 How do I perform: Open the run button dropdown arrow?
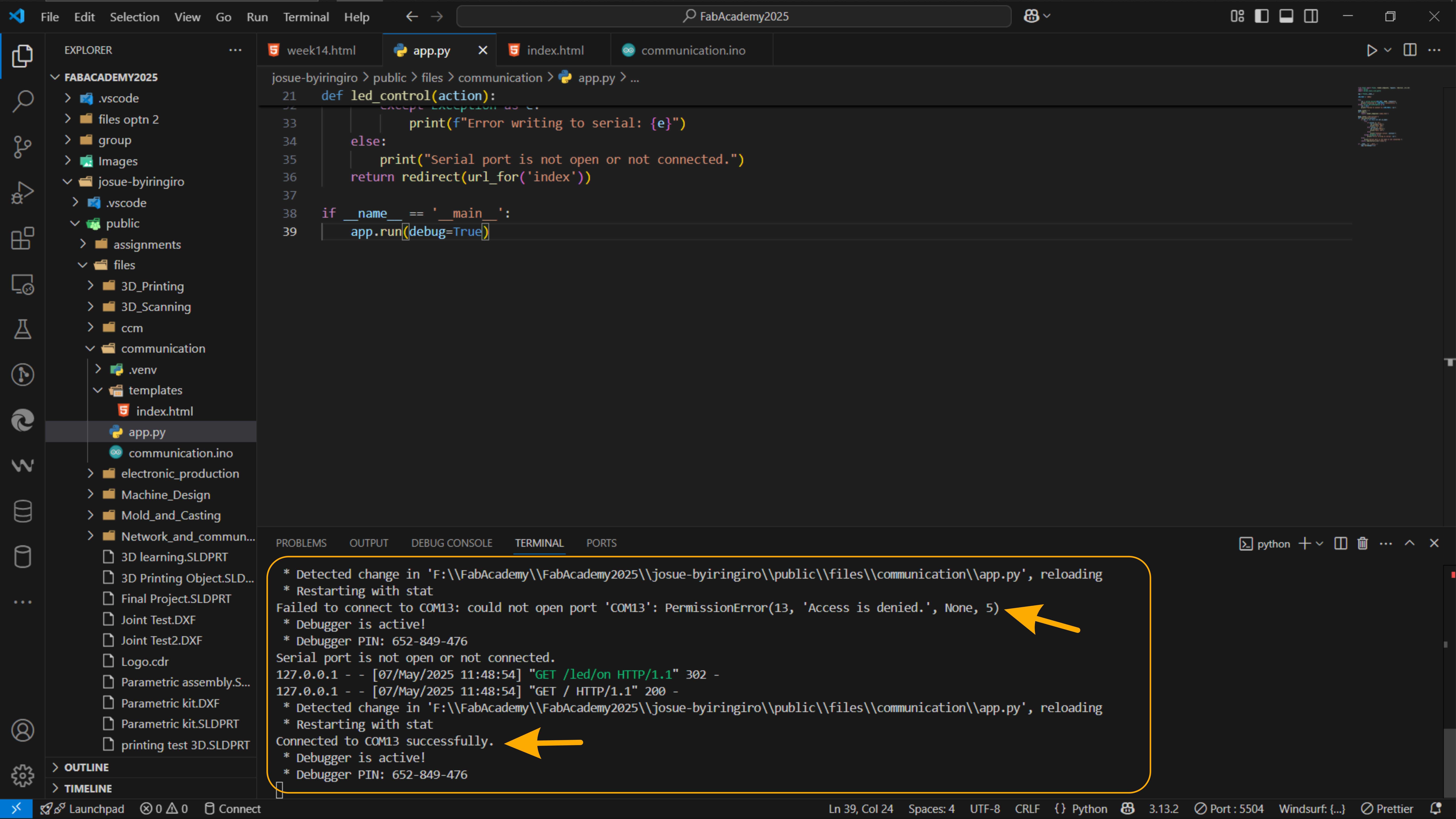pyautogui.click(x=1388, y=50)
